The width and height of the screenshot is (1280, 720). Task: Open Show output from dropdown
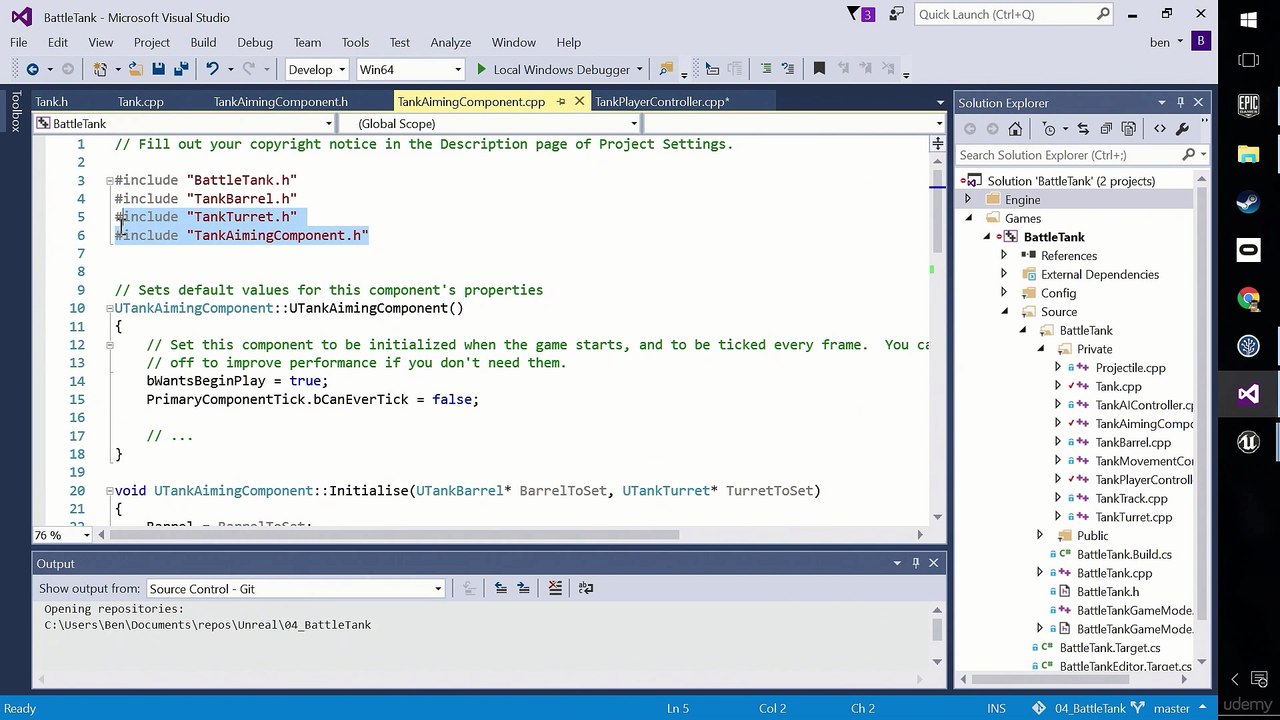pos(295,589)
